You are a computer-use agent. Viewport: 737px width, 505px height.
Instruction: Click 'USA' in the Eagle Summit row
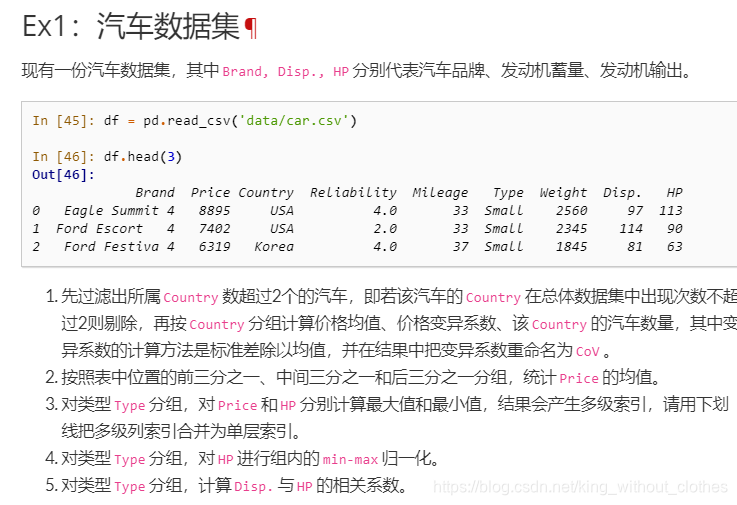[x=282, y=211]
